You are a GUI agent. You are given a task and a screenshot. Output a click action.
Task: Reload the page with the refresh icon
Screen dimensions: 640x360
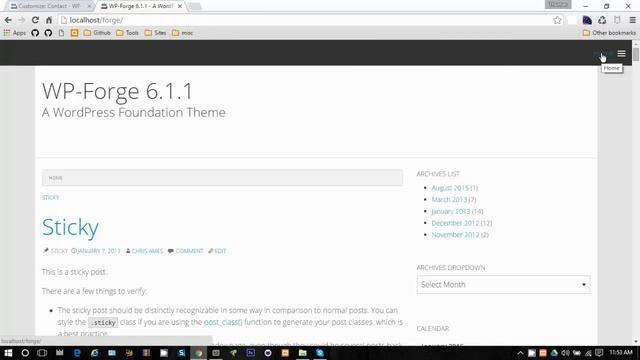(36, 20)
